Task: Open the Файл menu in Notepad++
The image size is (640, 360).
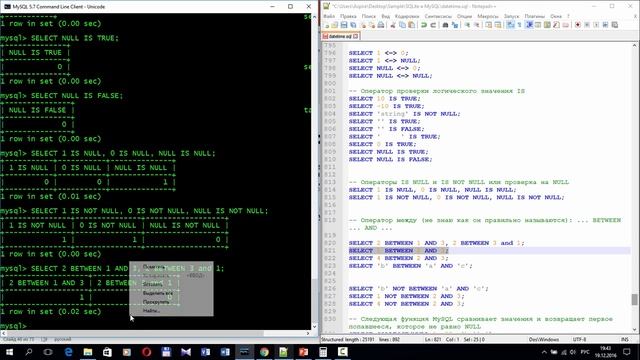Action: pyautogui.click(x=329, y=16)
